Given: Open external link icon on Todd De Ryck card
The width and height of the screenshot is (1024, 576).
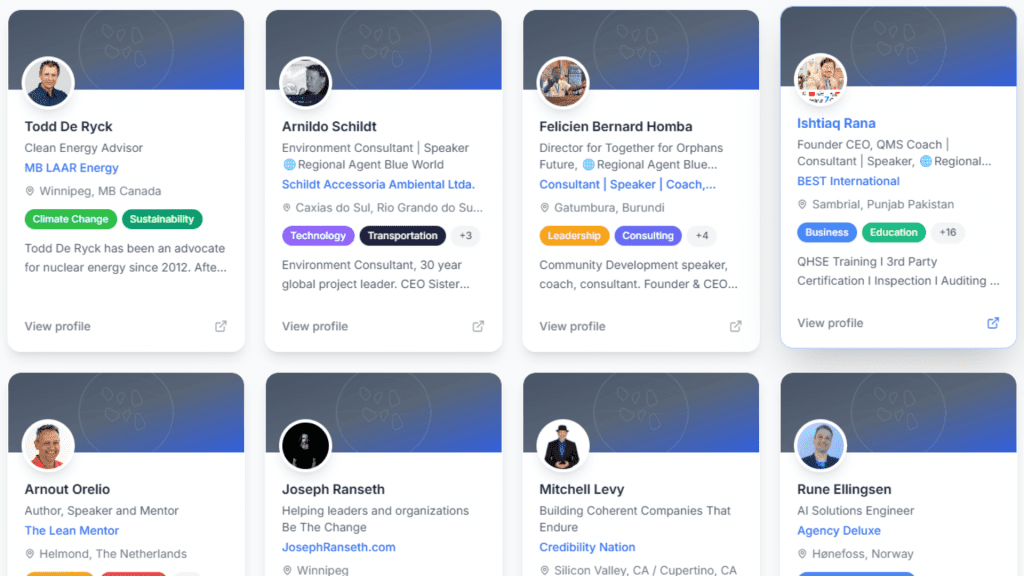Looking at the screenshot, I should pyautogui.click(x=221, y=326).
